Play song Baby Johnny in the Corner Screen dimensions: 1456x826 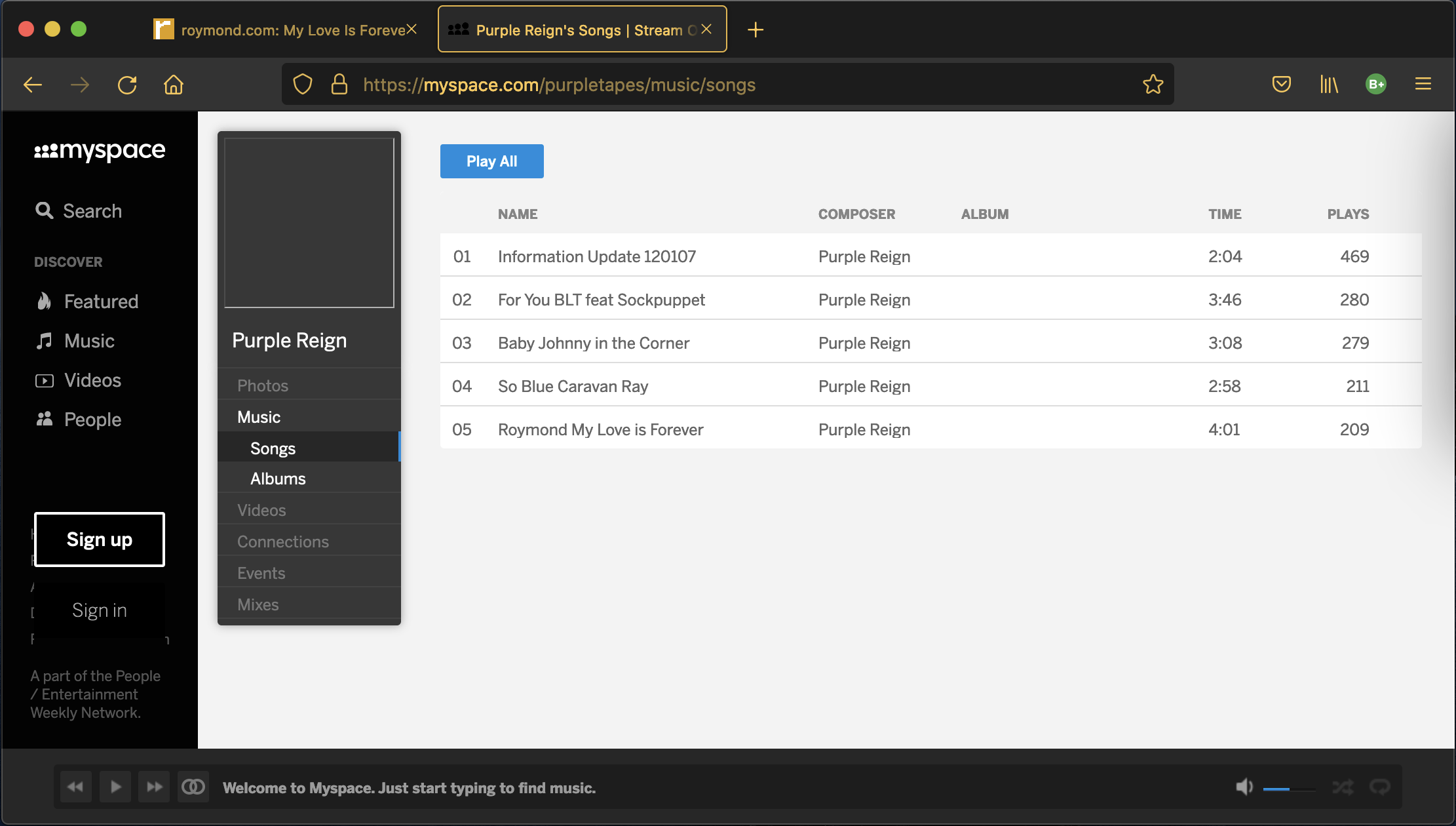point(594,343)
